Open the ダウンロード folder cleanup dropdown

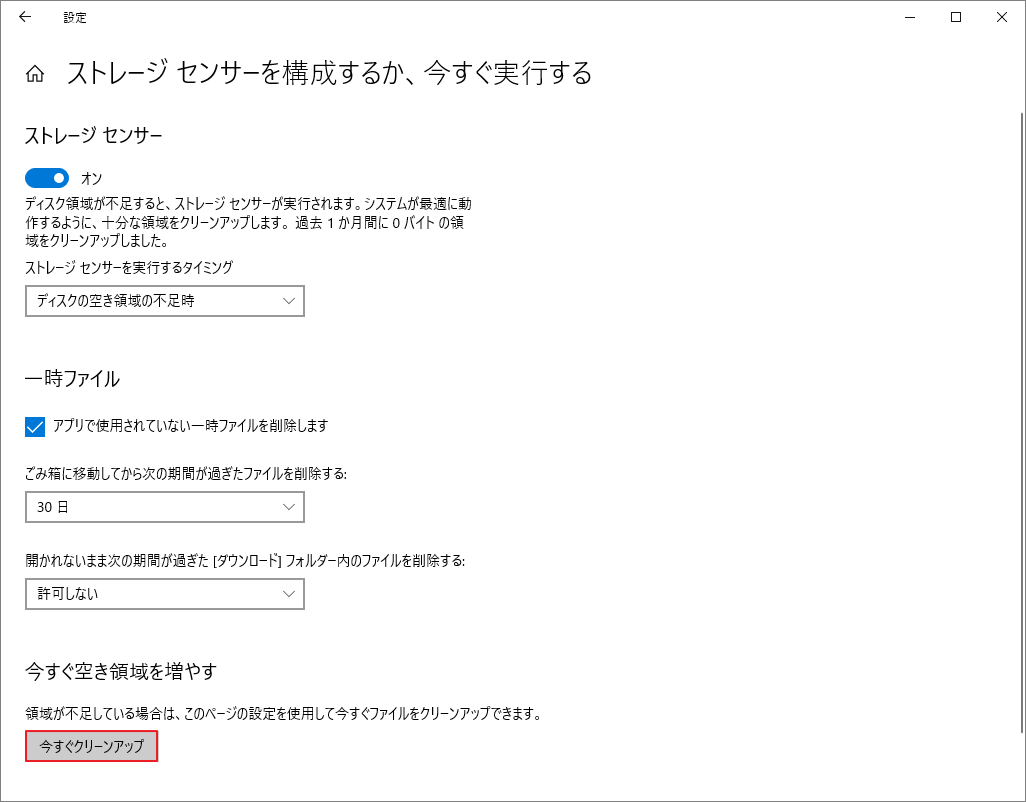coord(164,594)
